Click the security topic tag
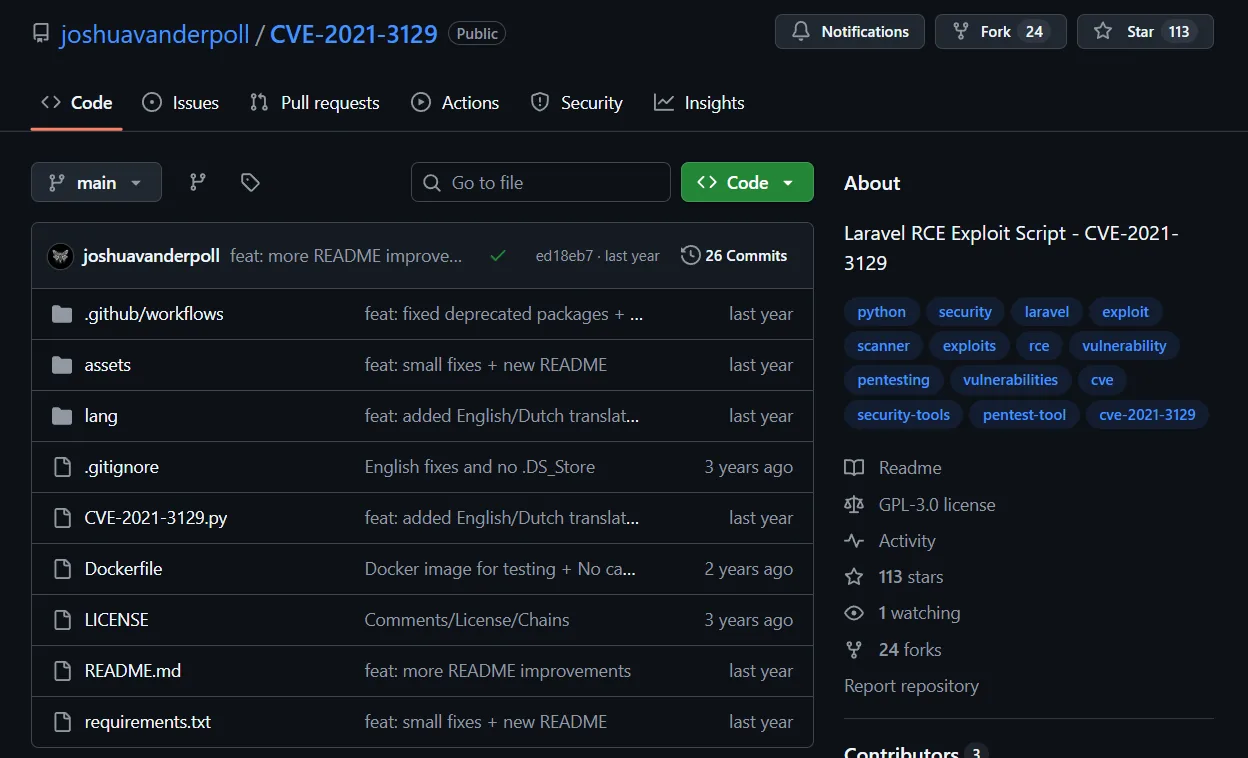The image size is (1248, 758). tap(965, 312)
